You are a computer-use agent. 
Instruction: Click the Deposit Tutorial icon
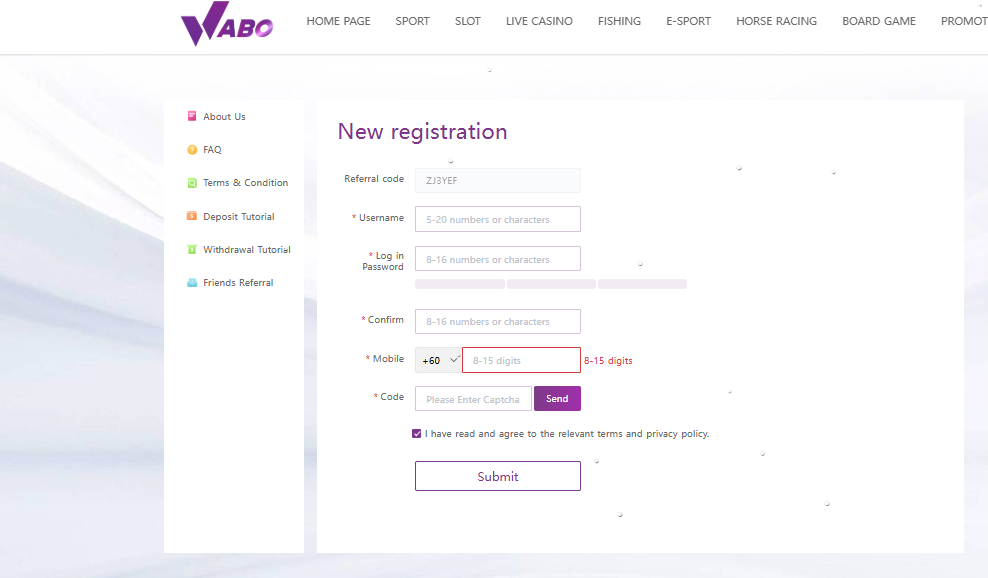(192, 216)
